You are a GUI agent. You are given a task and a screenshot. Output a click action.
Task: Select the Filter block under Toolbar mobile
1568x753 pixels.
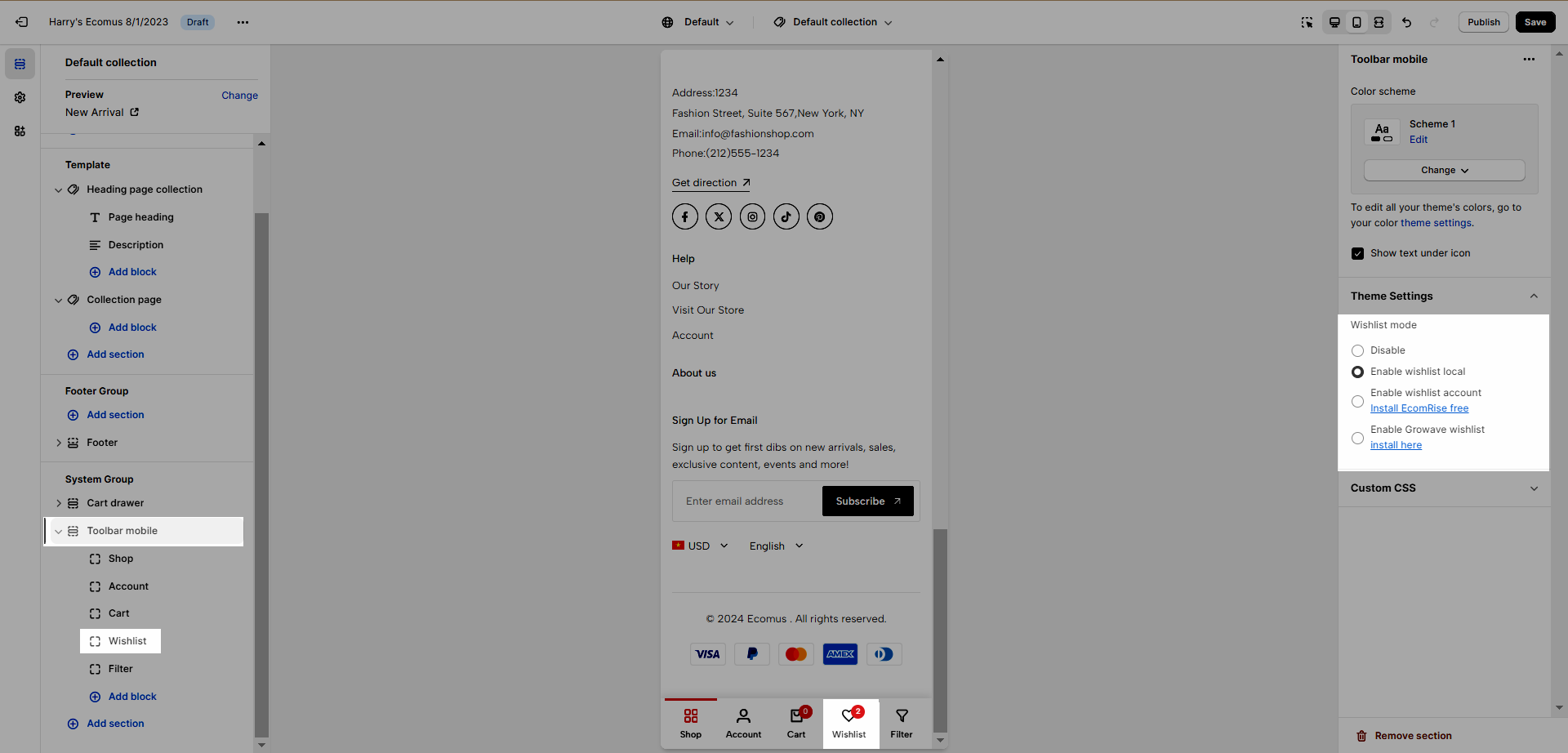[x=120, y=669]
